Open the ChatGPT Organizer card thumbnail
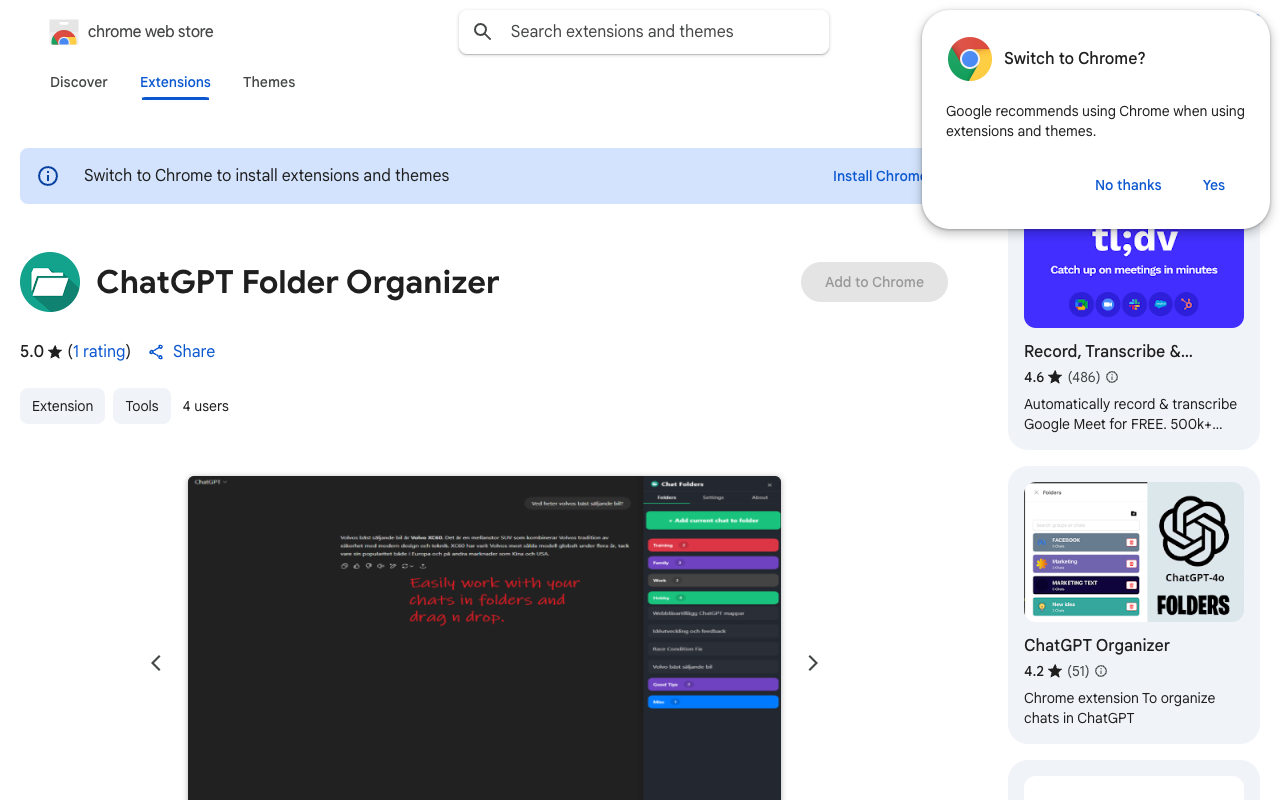The image size is (1280, 800). tap(1133, 551)
